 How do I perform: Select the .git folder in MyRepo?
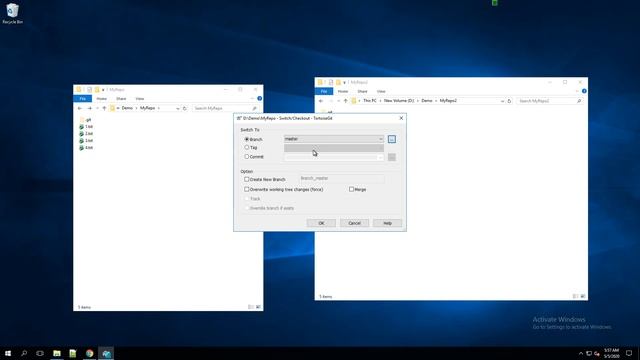[x=86, y=120]
